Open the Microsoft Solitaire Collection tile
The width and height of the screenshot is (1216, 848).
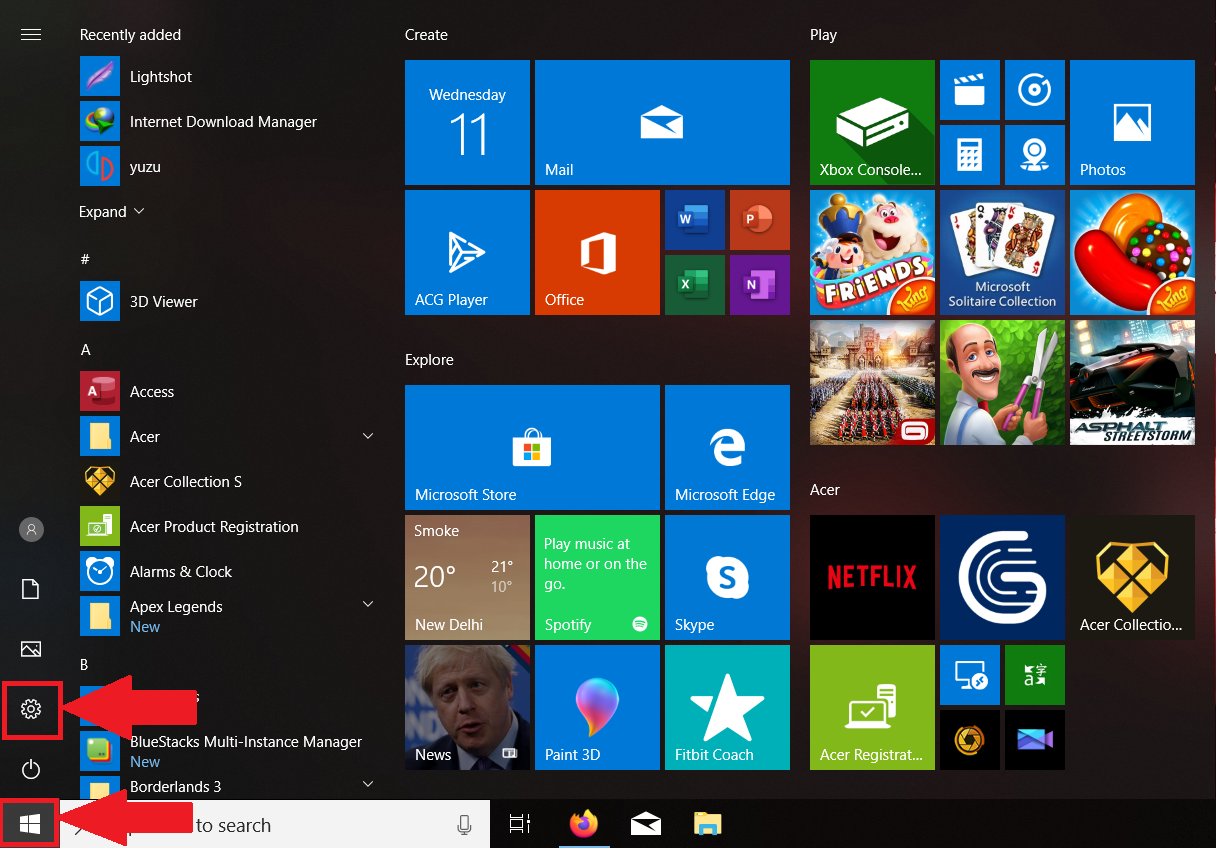click(x=1002, y=252)
